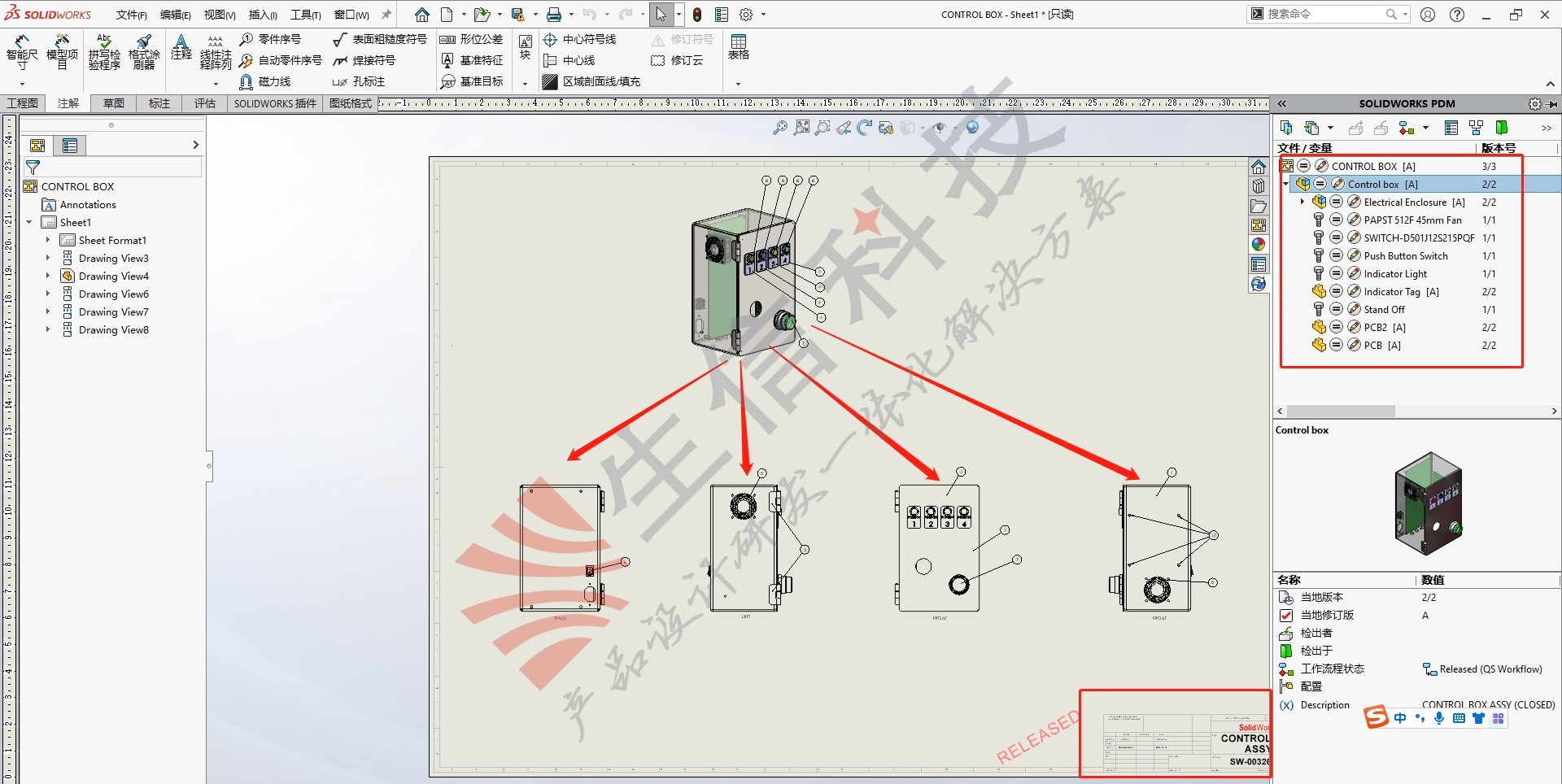Toggle the local revision (当地修订版) checkbox
The width and height of the screenshot is (1562, 784).
pos(1286,616)
